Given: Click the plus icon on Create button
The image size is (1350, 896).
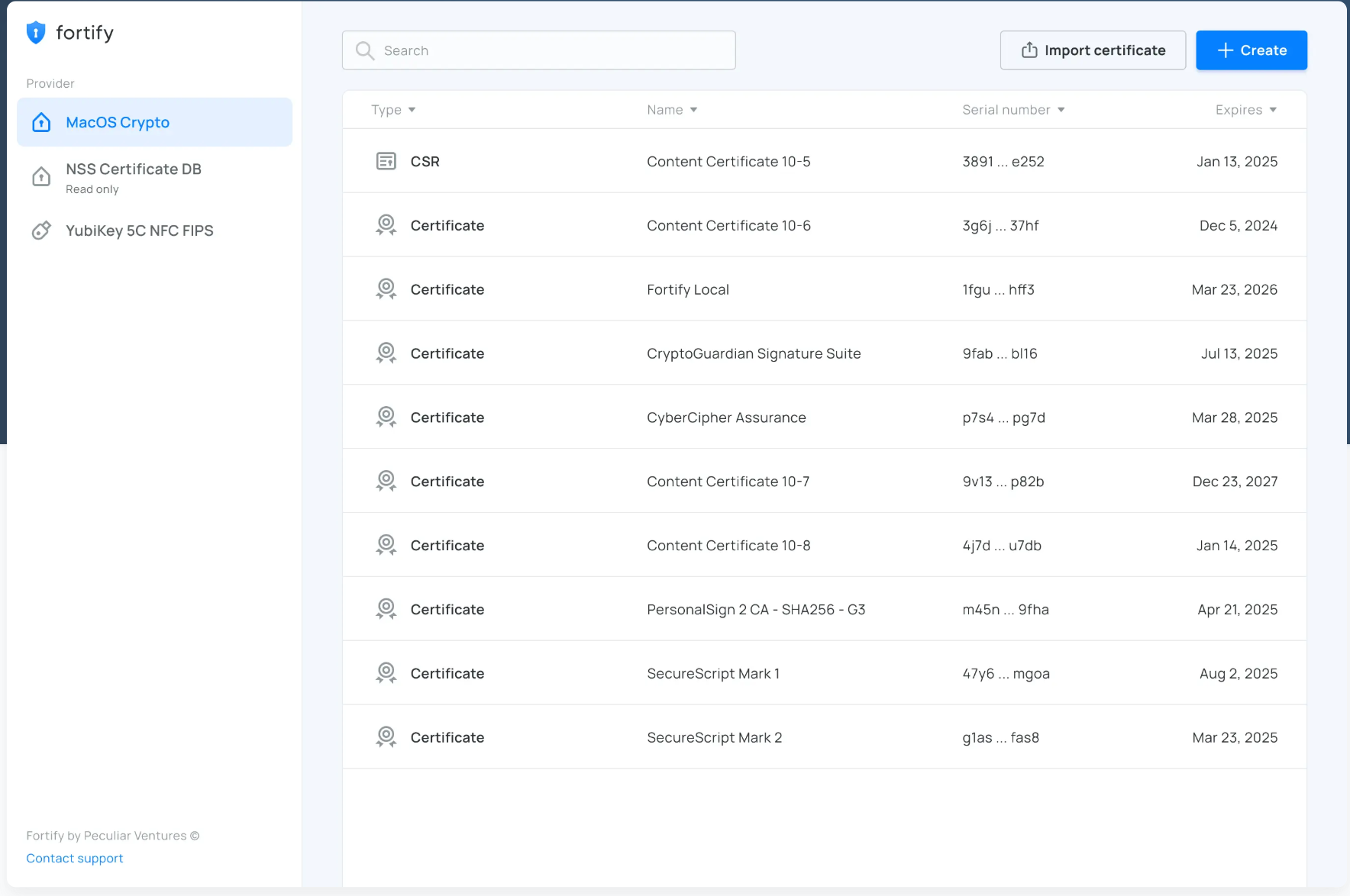Looking at the screenshot, I should [x=1226, y=50].
